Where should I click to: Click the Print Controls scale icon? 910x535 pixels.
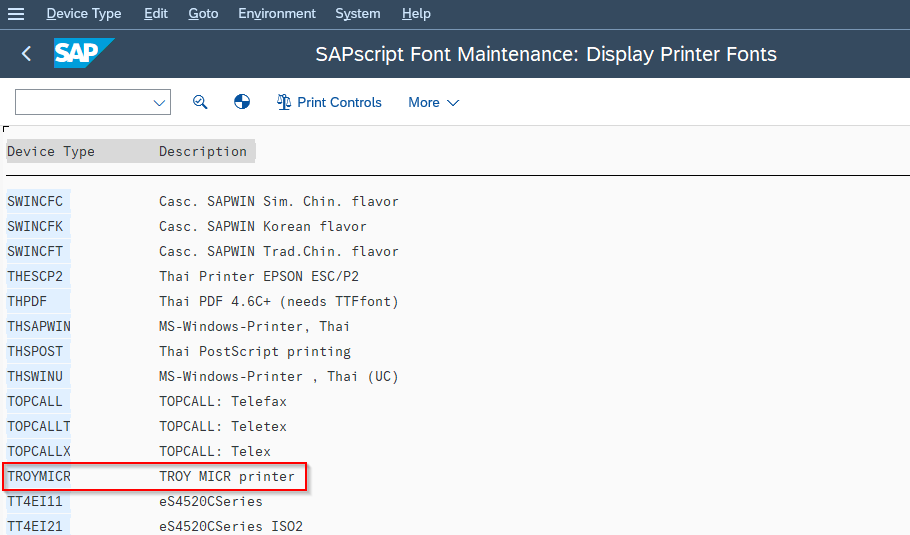tap(284, 102)
